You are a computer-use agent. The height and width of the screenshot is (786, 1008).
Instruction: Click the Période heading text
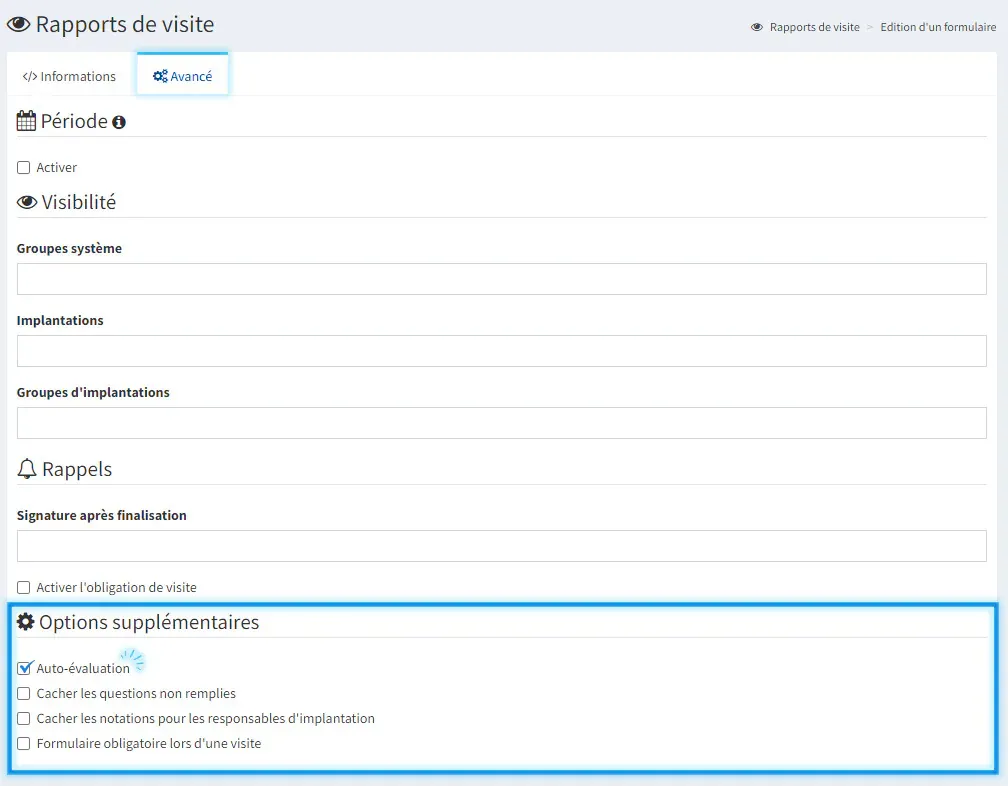coord(74,121)
